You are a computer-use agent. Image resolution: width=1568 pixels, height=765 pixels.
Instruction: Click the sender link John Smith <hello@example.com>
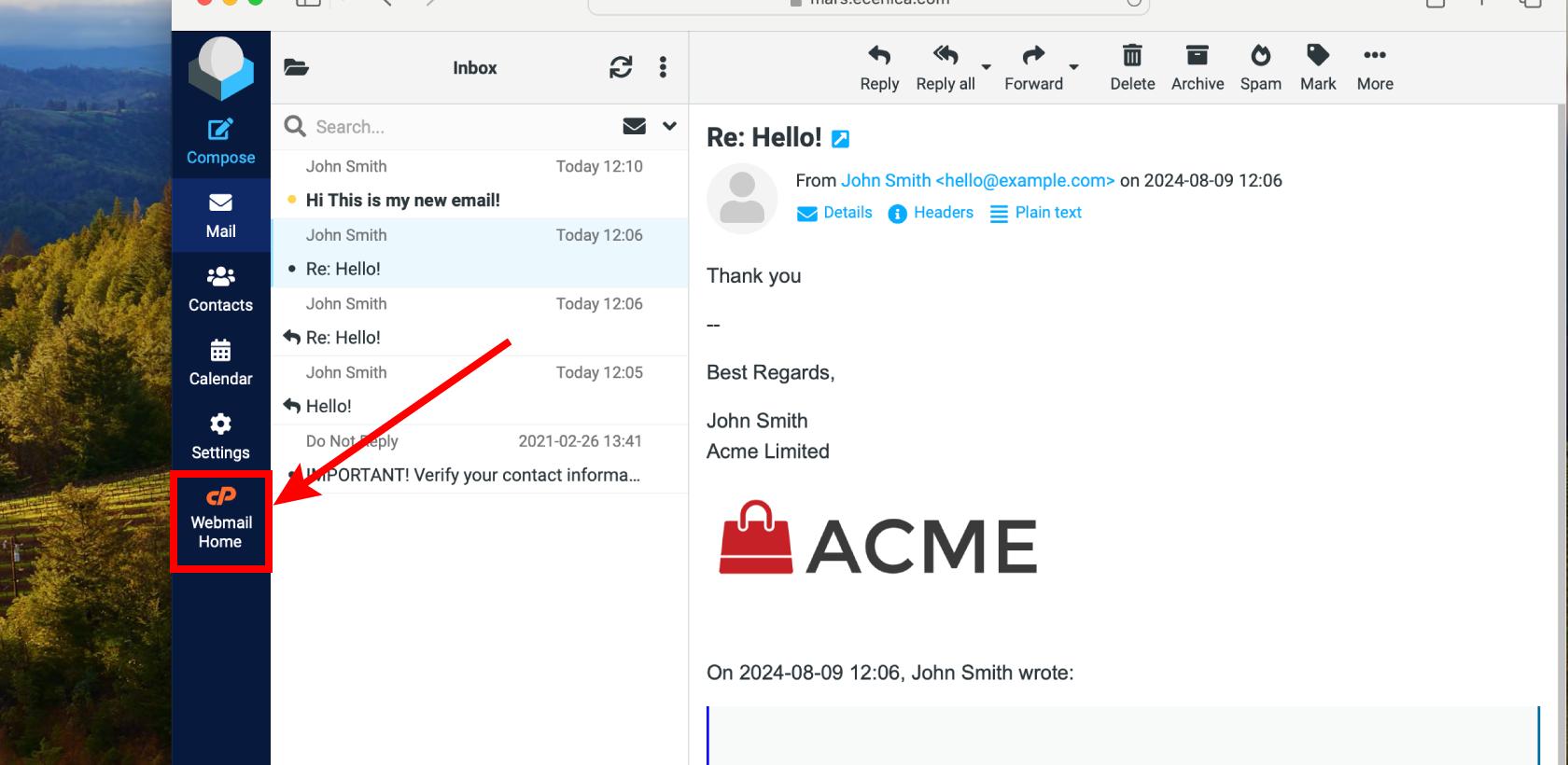[977, 180]
